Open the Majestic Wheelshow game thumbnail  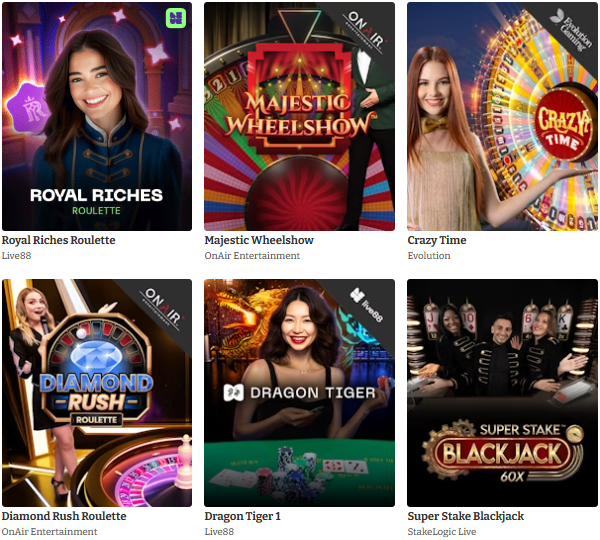pyautogui.click(x=299, y=116)
